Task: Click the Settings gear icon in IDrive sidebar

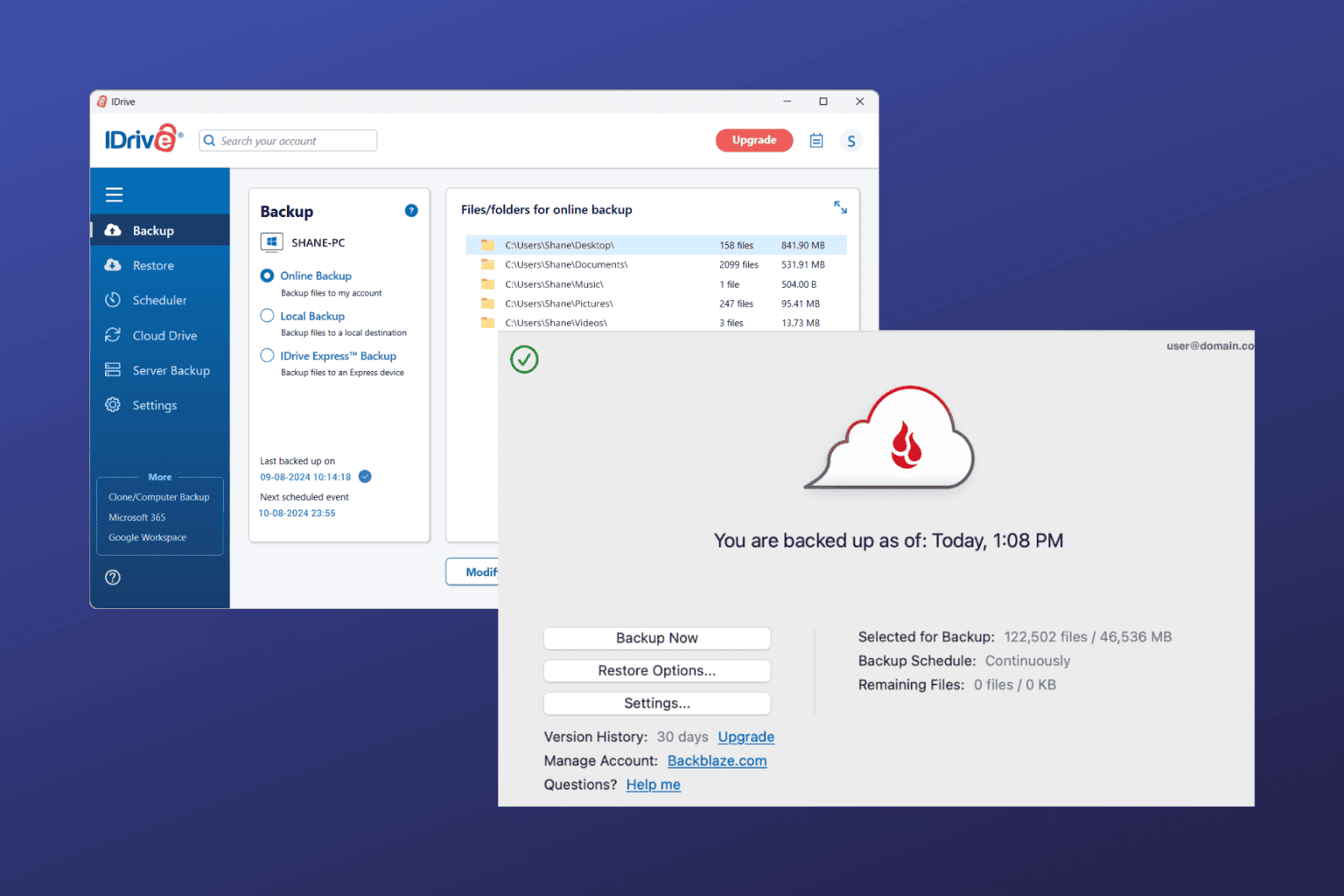Action: (113, 405)
